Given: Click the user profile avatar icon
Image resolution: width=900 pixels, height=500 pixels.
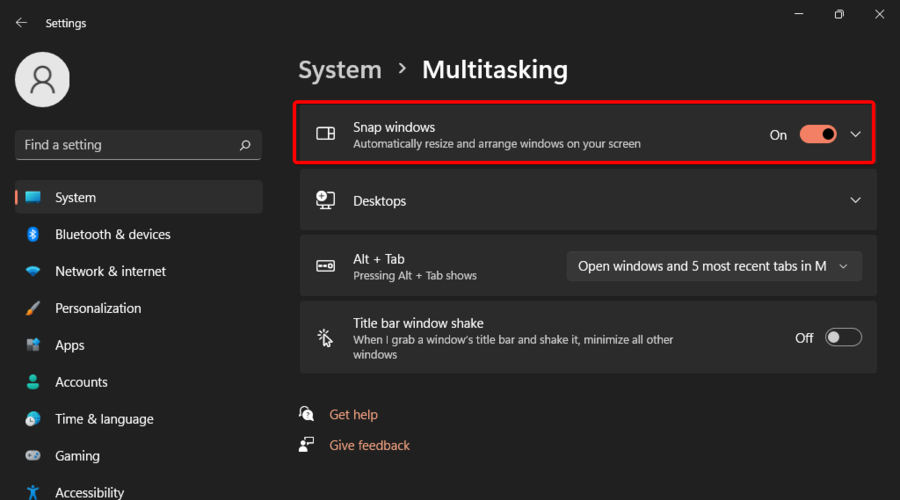Looking at the screenshot, I should click(42, 79).
